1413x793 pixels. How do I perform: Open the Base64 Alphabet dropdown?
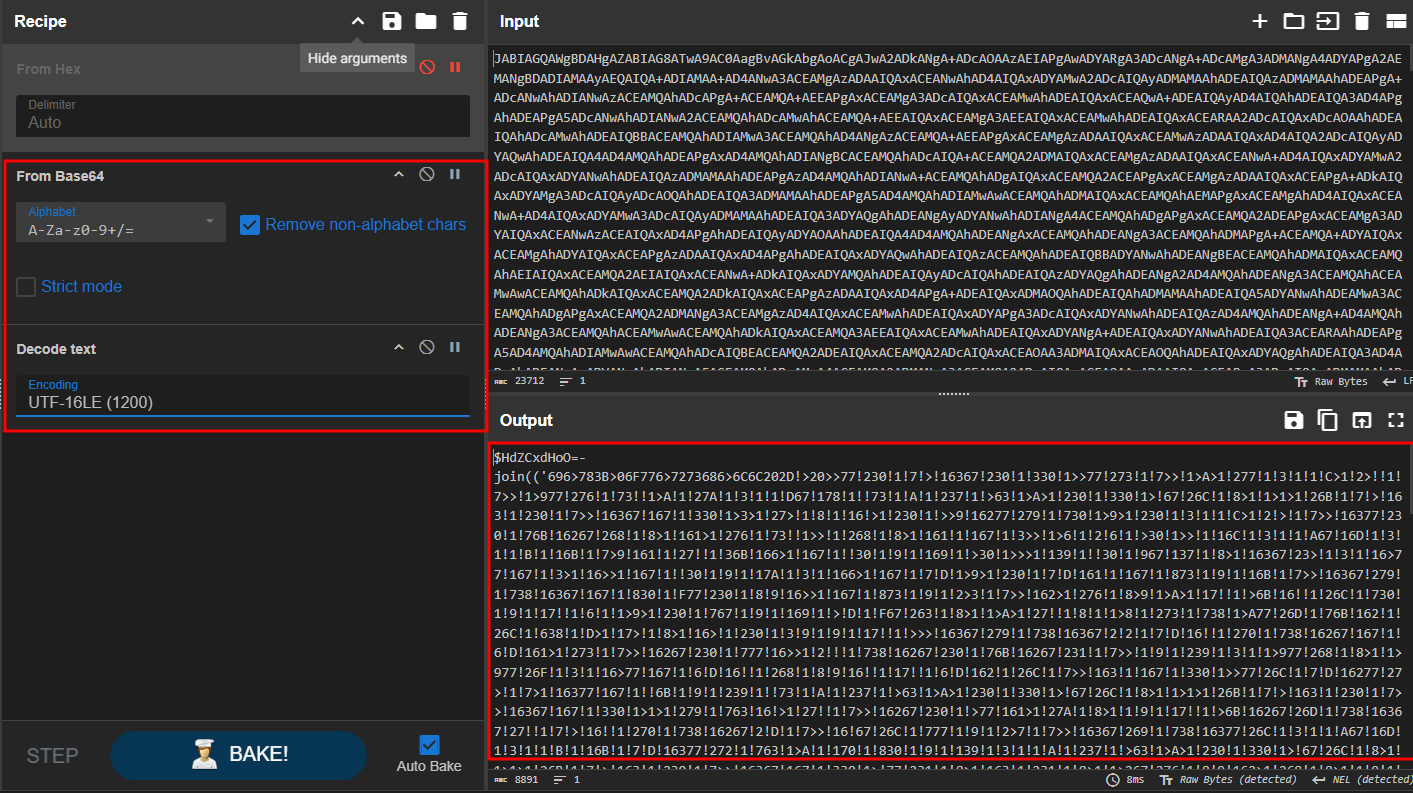pyautogui.click(x=120, y=222)
